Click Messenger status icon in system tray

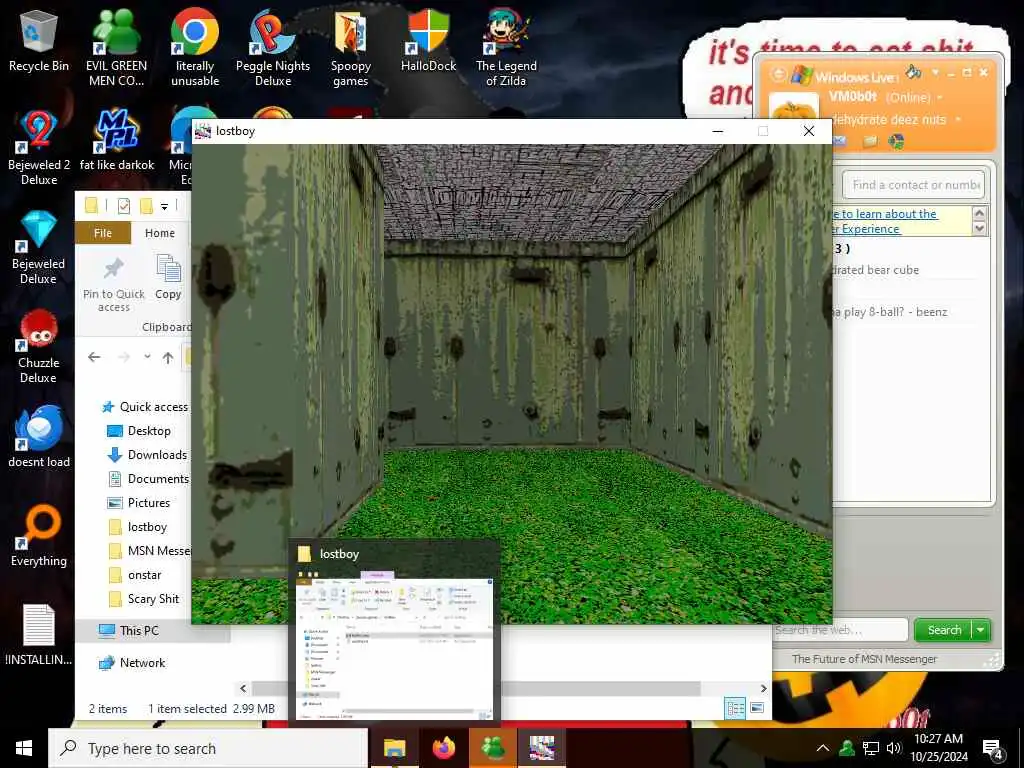[x=847, y=748]
